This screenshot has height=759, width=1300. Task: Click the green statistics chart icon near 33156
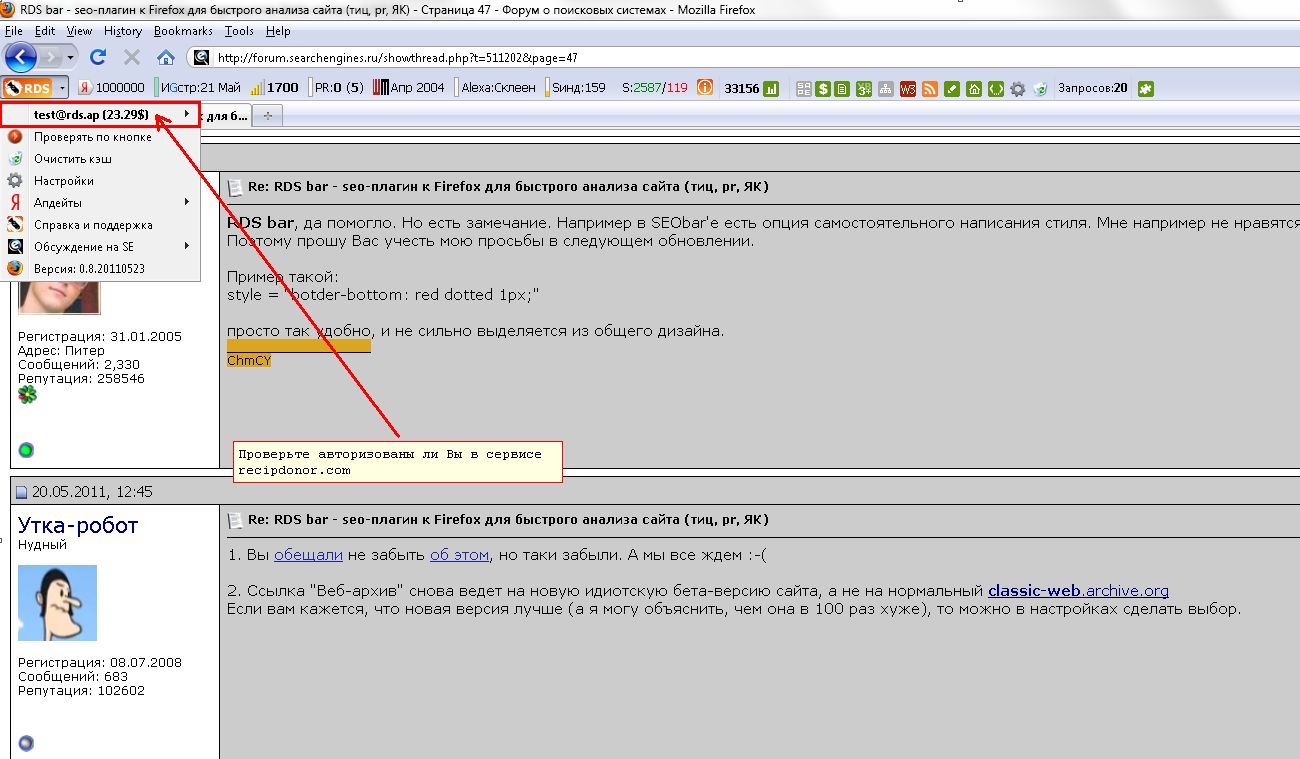click(771, 88)
